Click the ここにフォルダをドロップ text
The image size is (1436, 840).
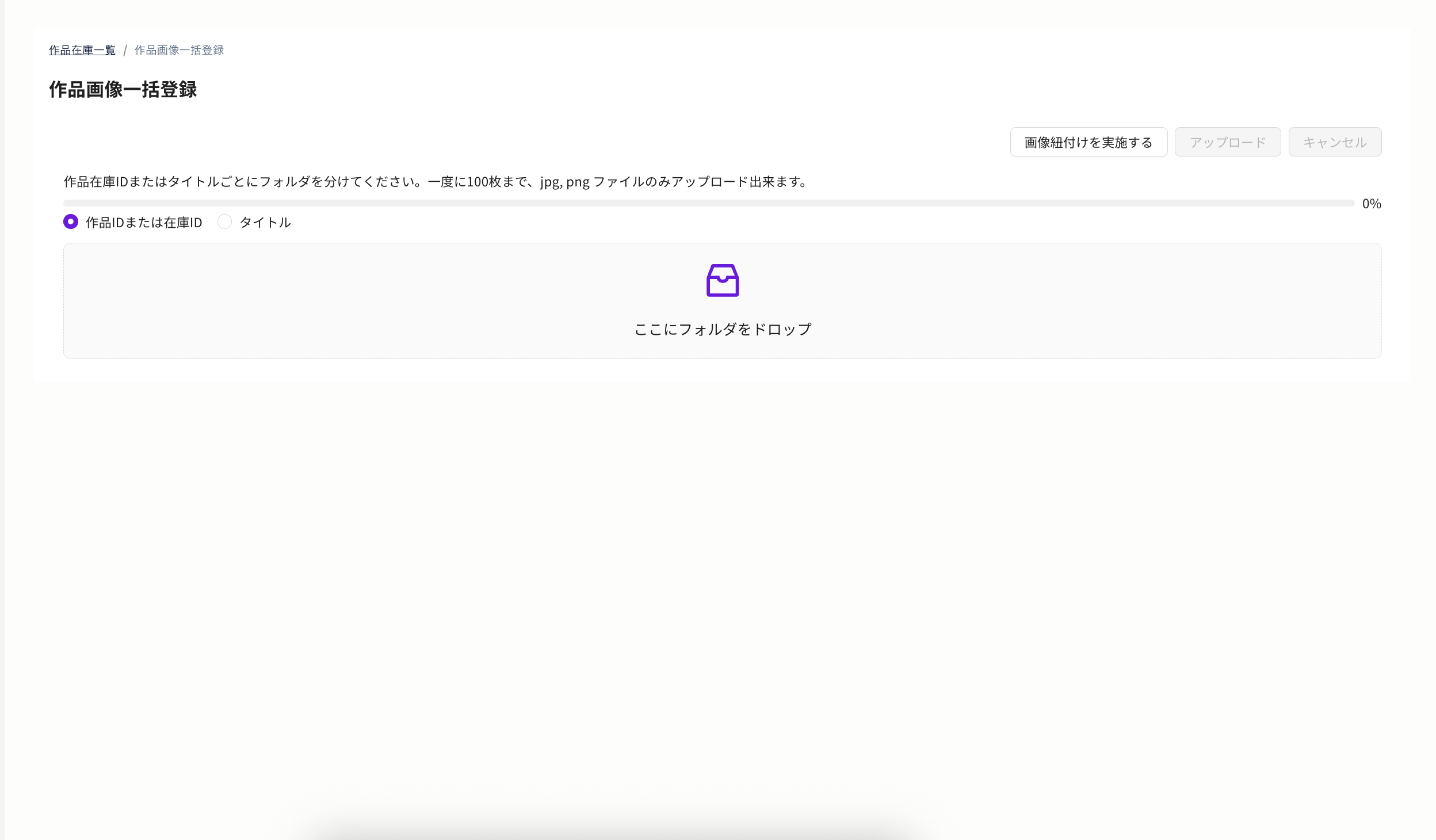722,329
